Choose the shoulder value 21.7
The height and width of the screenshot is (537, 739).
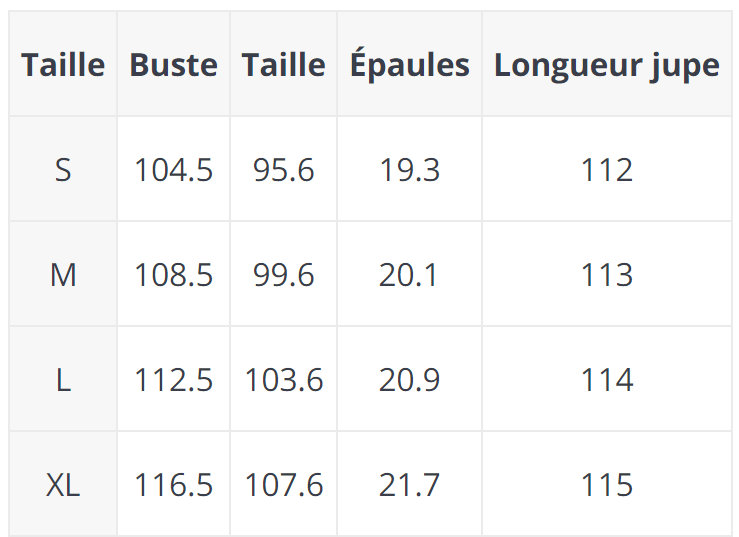tap(409, 485)
